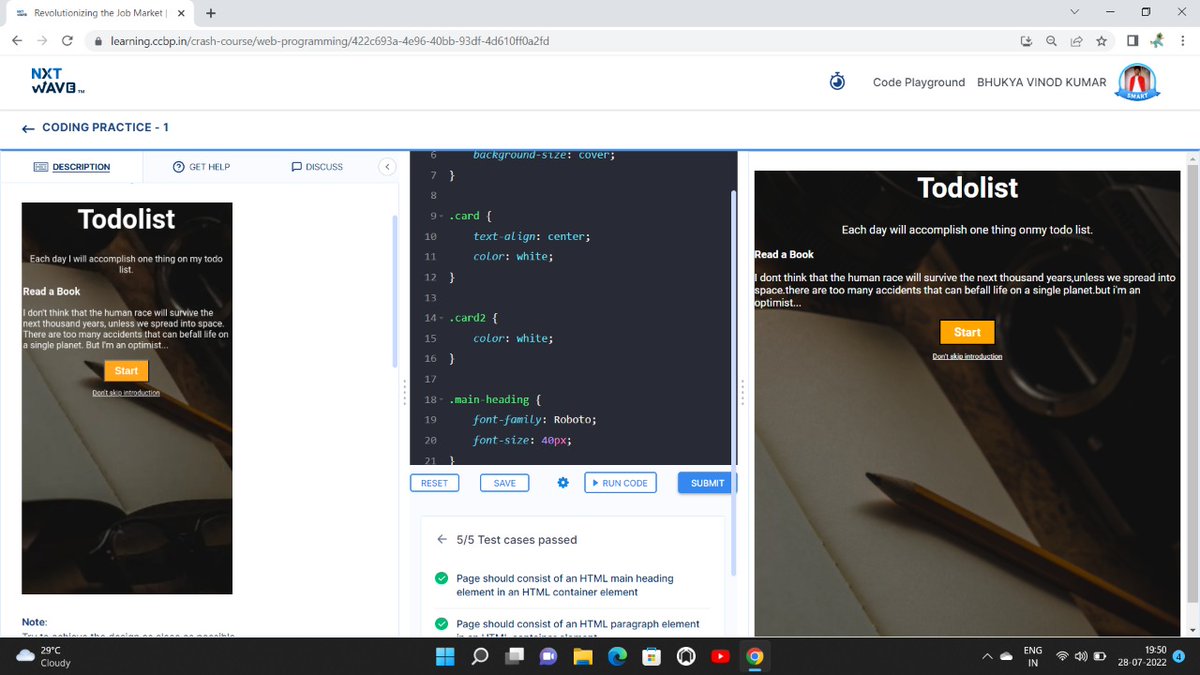Viewport: 1200px width, 675px height.
Task: Click the address bar URL
Action: tap(329, 41)
